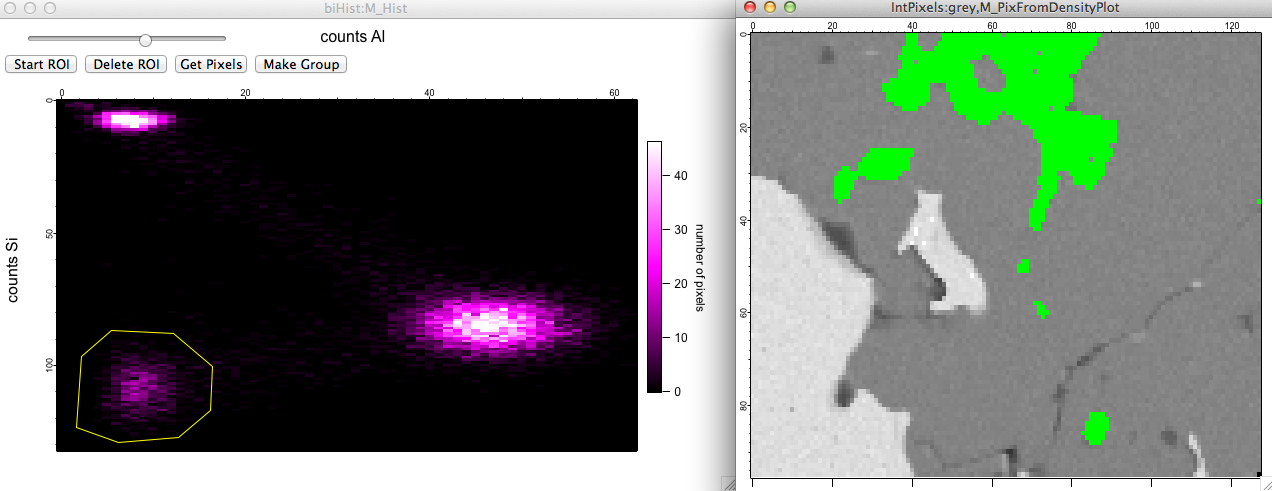Click the small green patch near bottom right

pos(1097,427)
